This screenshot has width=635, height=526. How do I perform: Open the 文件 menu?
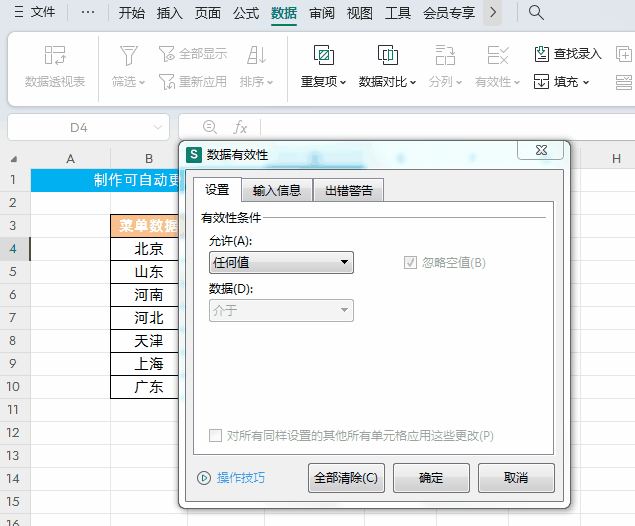(43, 12)
